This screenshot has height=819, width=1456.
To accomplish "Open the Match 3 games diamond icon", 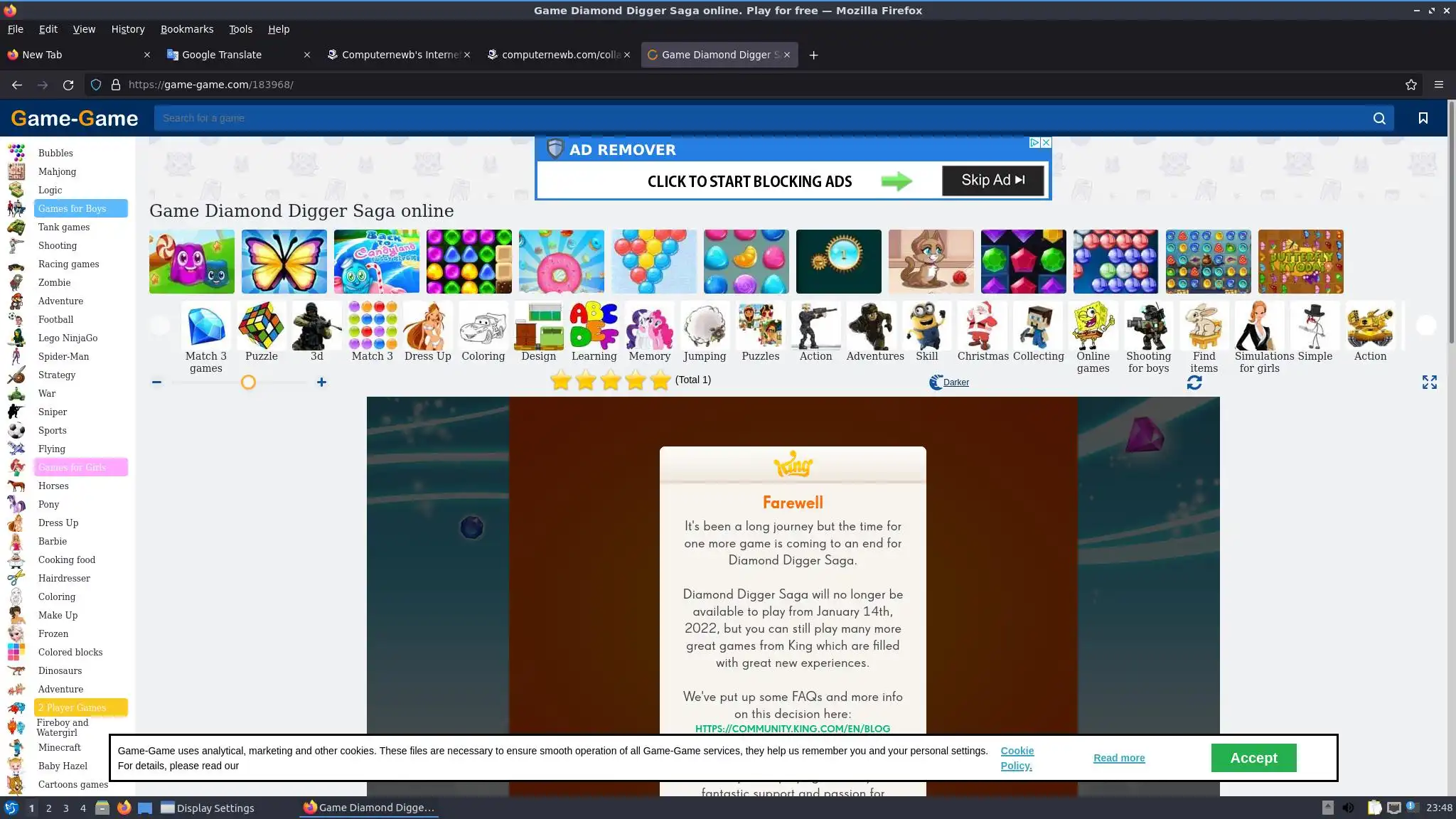I will pyautogui.click(x=205, y=326).
